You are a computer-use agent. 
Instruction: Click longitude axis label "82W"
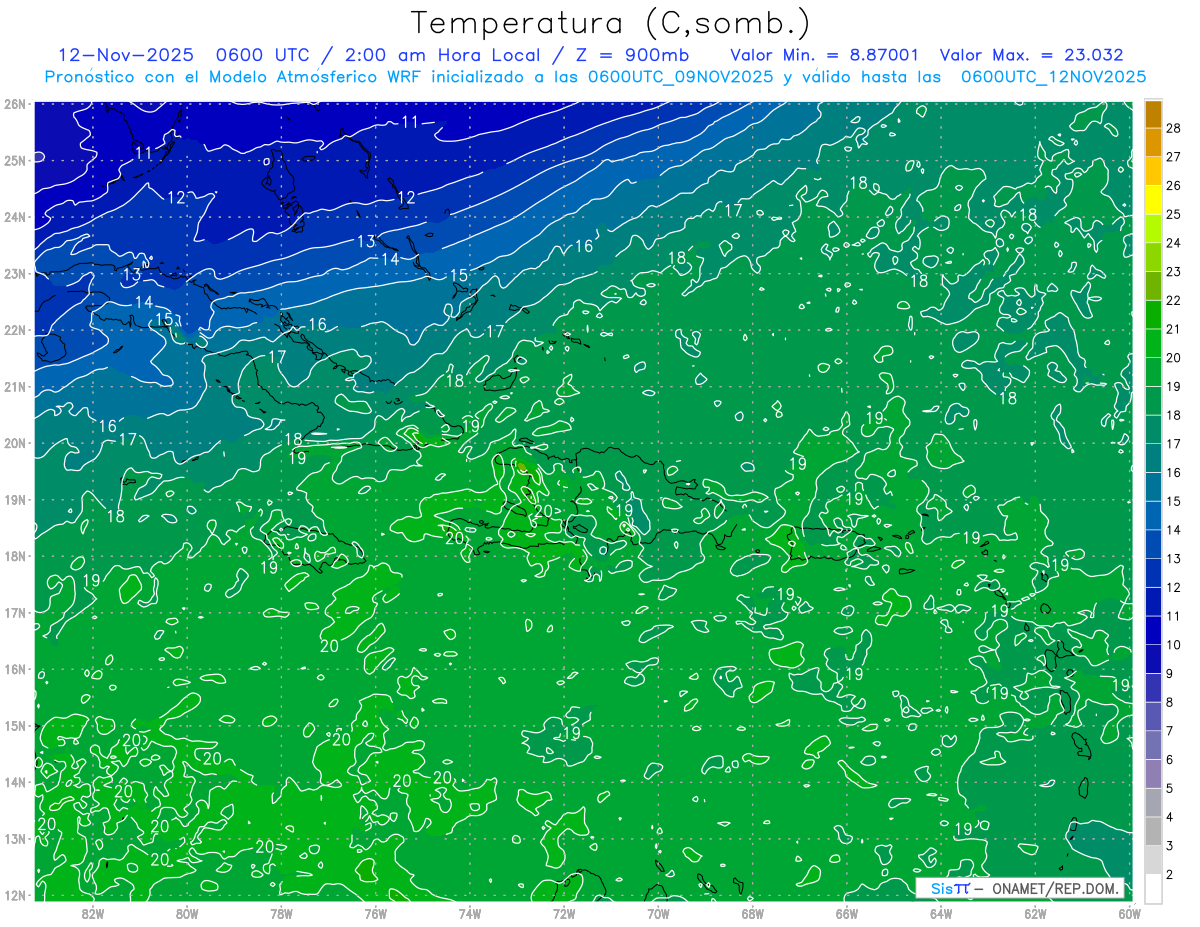tap(93, 913)
